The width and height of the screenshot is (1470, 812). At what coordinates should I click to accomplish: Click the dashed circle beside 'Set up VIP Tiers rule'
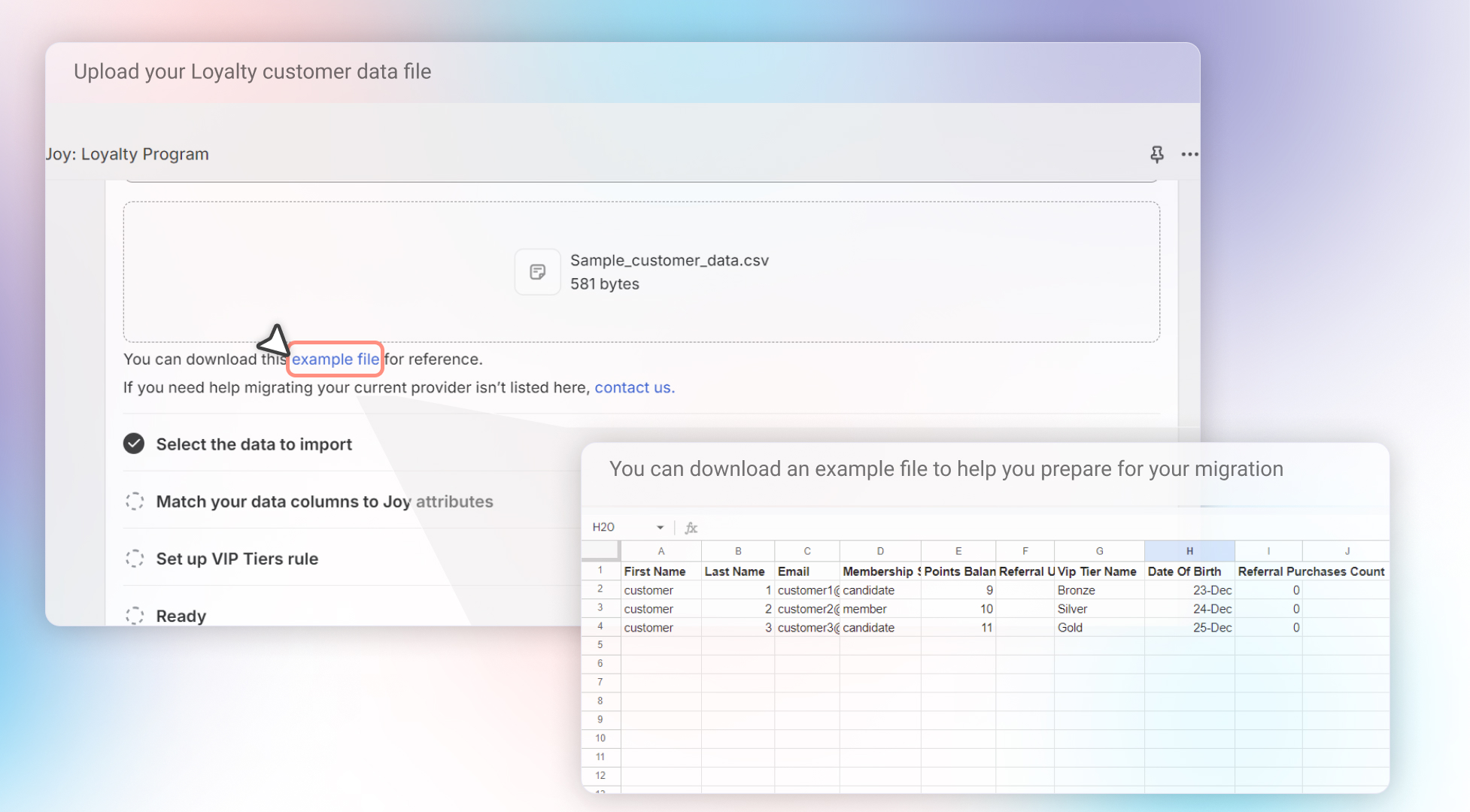[x=134, y=559]
